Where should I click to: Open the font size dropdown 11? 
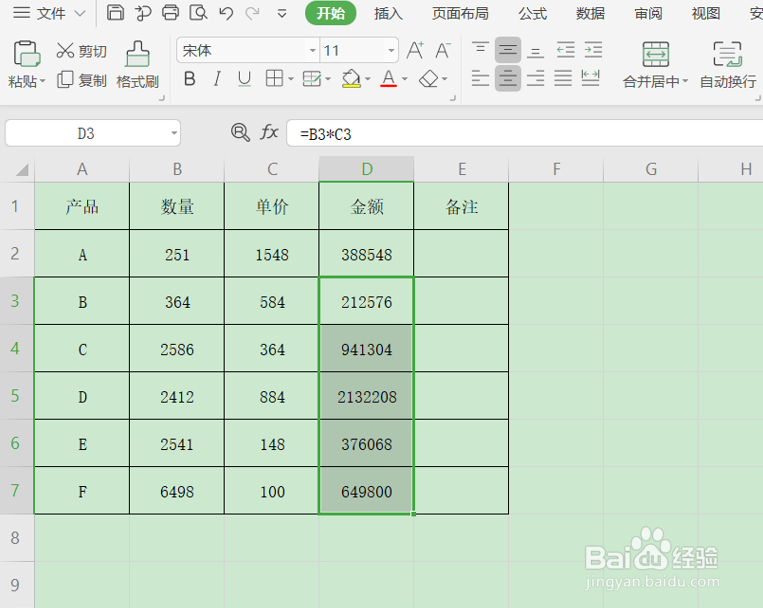[391, 50]
